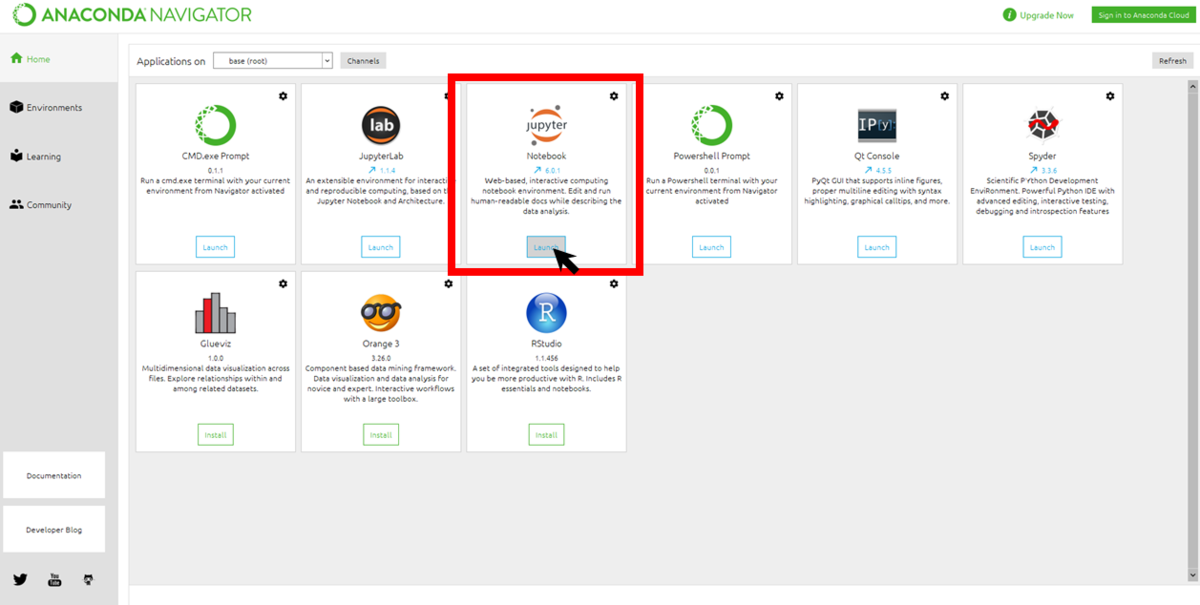Click the Powershell Prompt app icon
Viewport: 1200px width, 605px height.
[712, 125]
